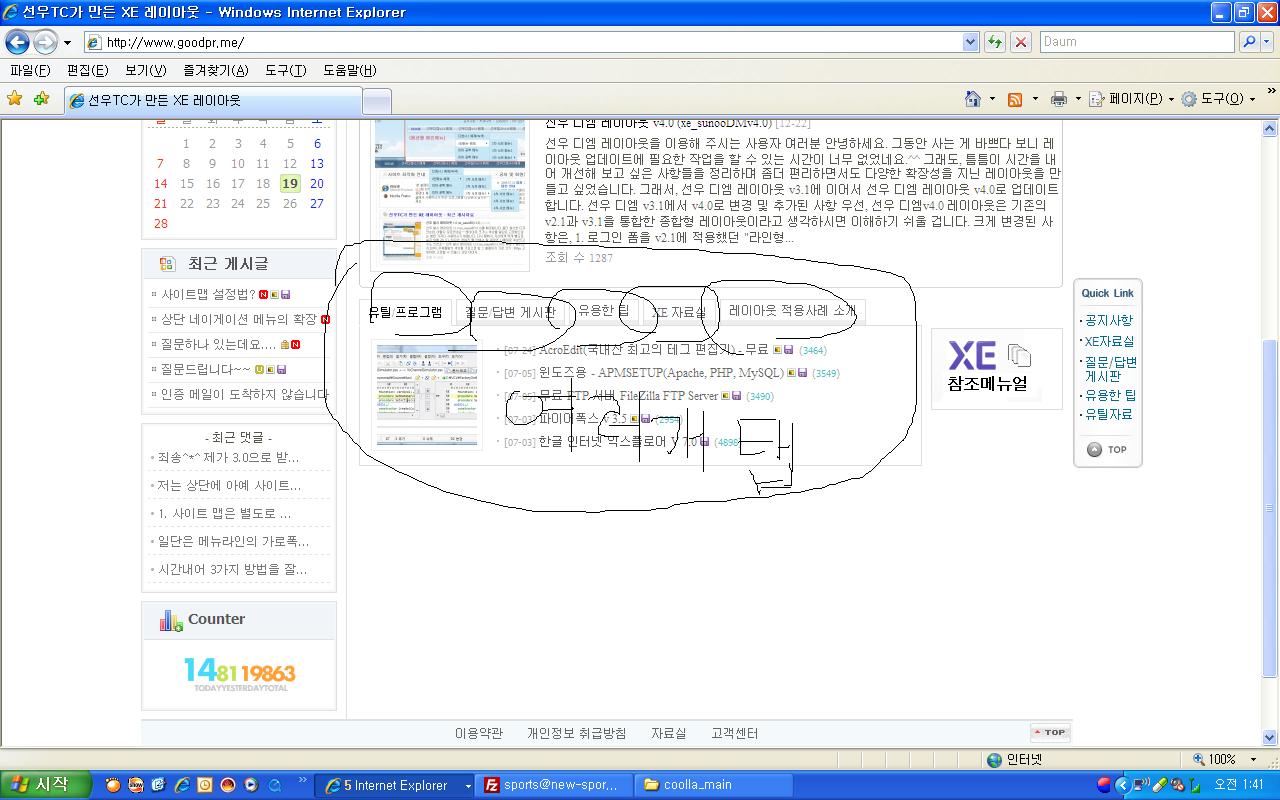Open the 도움말(H) menu
Screen dimensions: 1280x800
click(x=349, y=70)
